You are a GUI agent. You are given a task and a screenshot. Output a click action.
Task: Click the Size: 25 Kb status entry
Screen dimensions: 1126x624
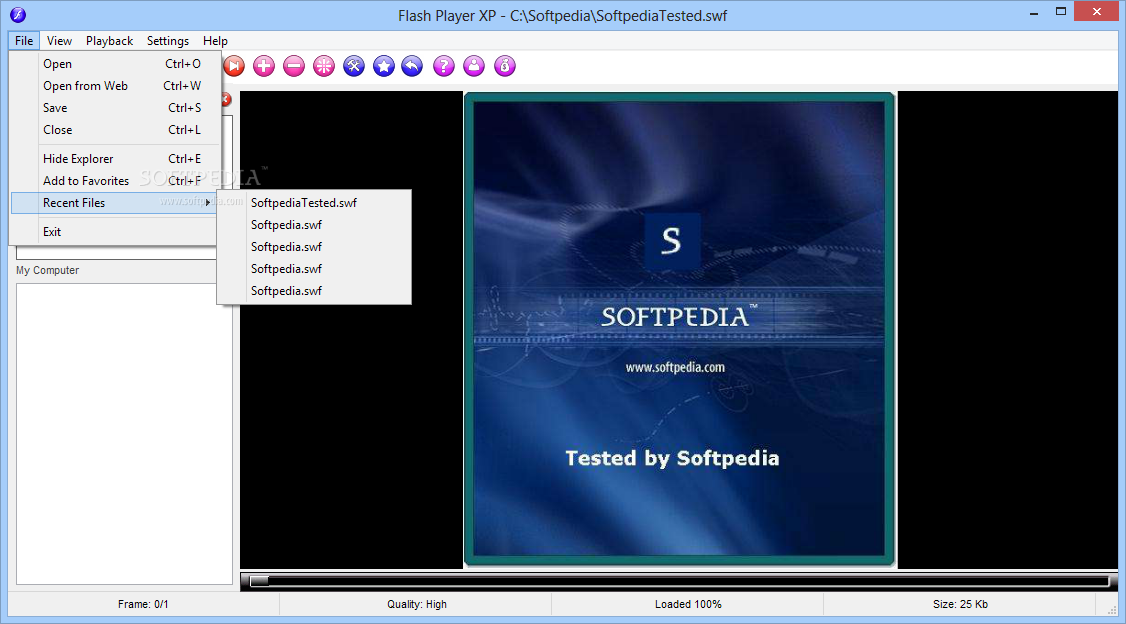960,605
